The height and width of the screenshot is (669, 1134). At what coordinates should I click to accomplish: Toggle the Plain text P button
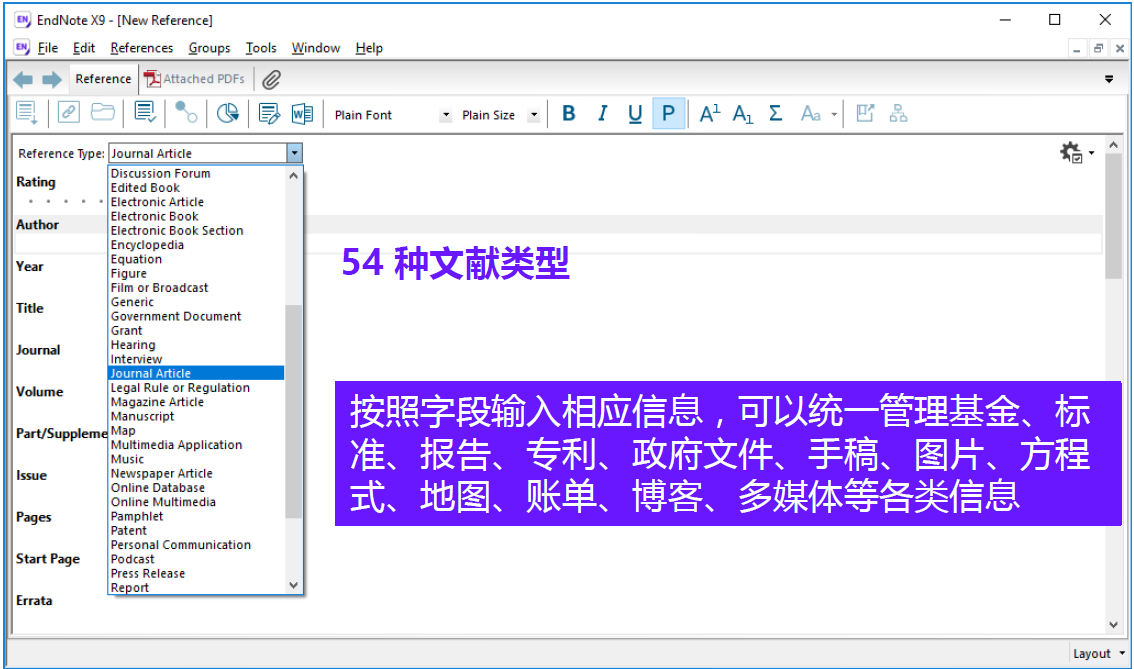pyautogui.click(x=668, y=114)
